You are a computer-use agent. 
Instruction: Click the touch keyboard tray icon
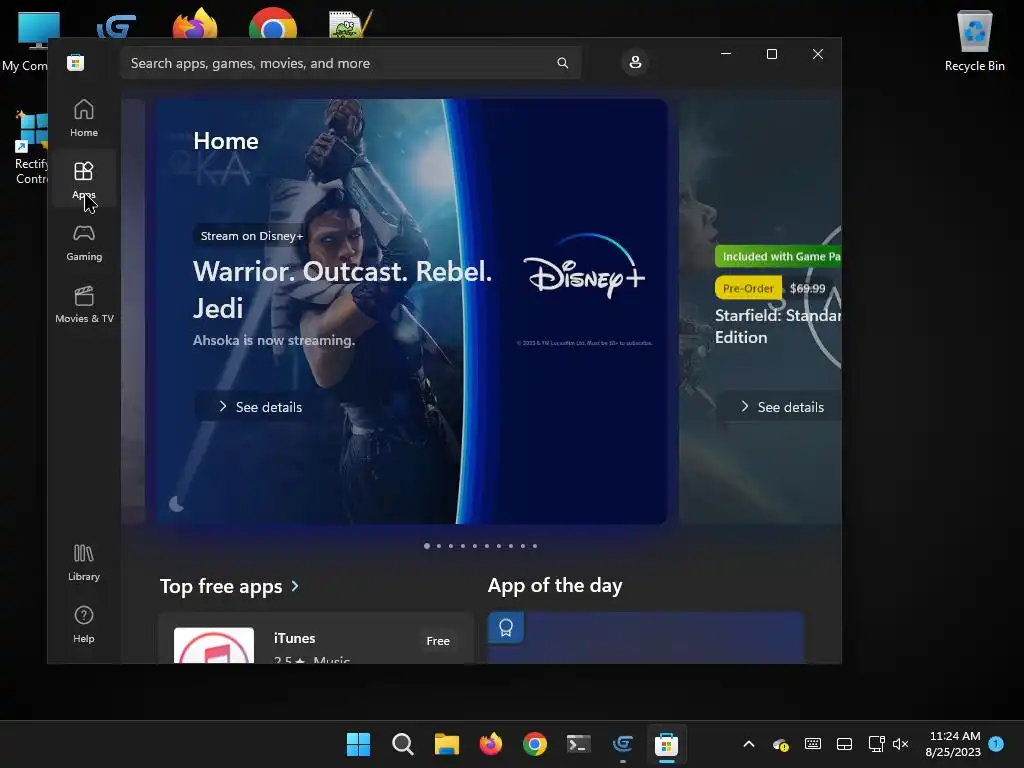click(812, 744)
